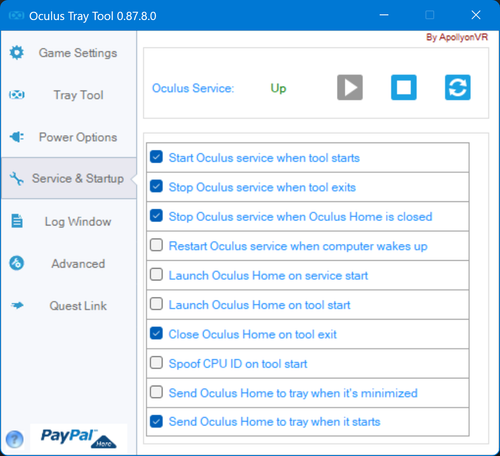Uncheck Start Oculus service when tool starts
This screenshot has height=456, width=500.
pyautogui.click(x=156, y=157)
